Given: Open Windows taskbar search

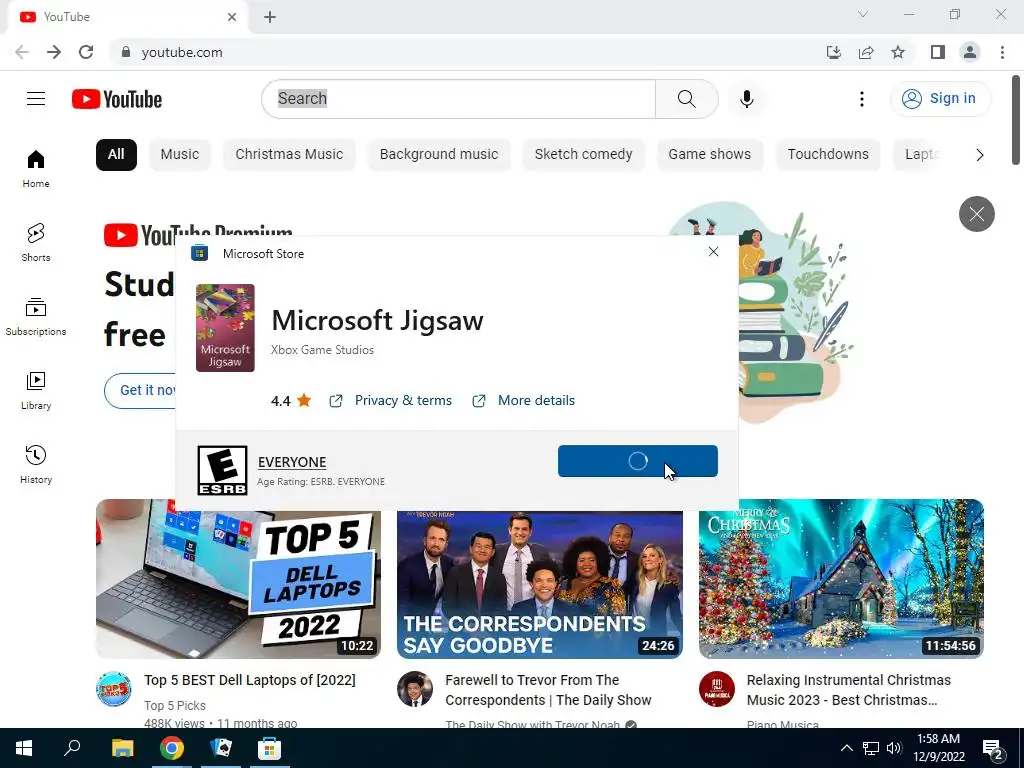Looking at the screenshot, I should tap(72, 748).
